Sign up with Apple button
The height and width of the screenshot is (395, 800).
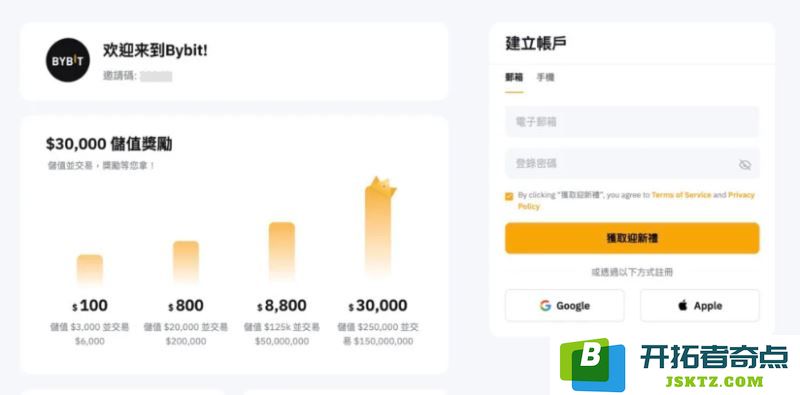[699, 306]
